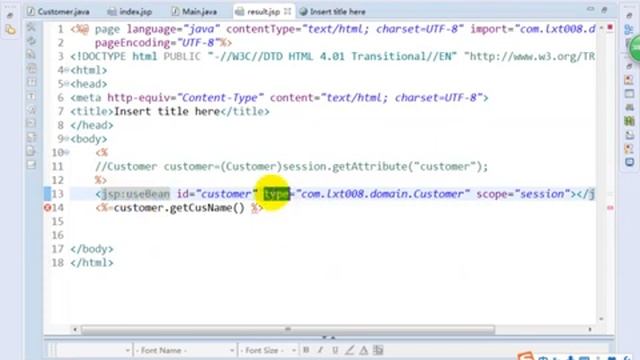Viewport: 640px width, 360px height.
Task: Open the Outline view icon in right trim
Action: (x=629, y=29)
